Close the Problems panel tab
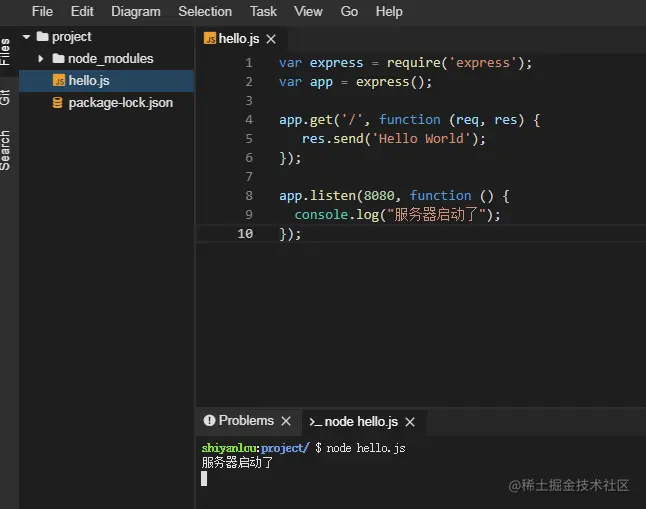This screenshot has width=646, height=509. coord(286,421)
